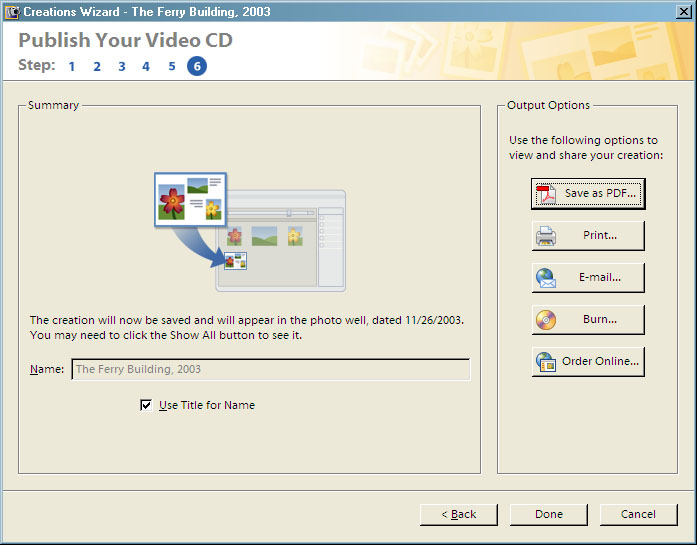Screen dimensions: 697x545
Task: Click the Order Online globe icon
Action: tap(546, 362)
